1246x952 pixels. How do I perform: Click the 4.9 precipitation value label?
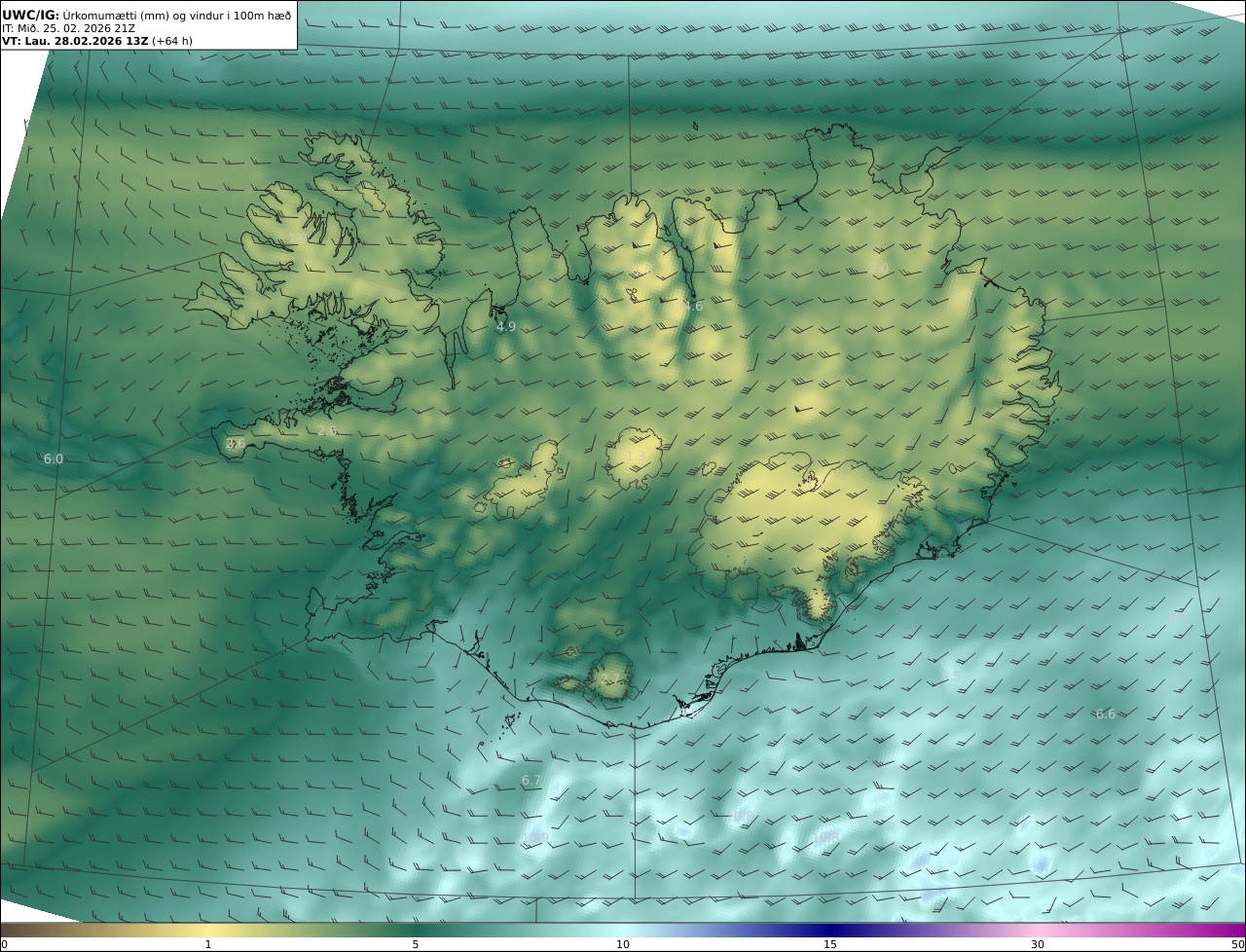(x=506, y=327)
